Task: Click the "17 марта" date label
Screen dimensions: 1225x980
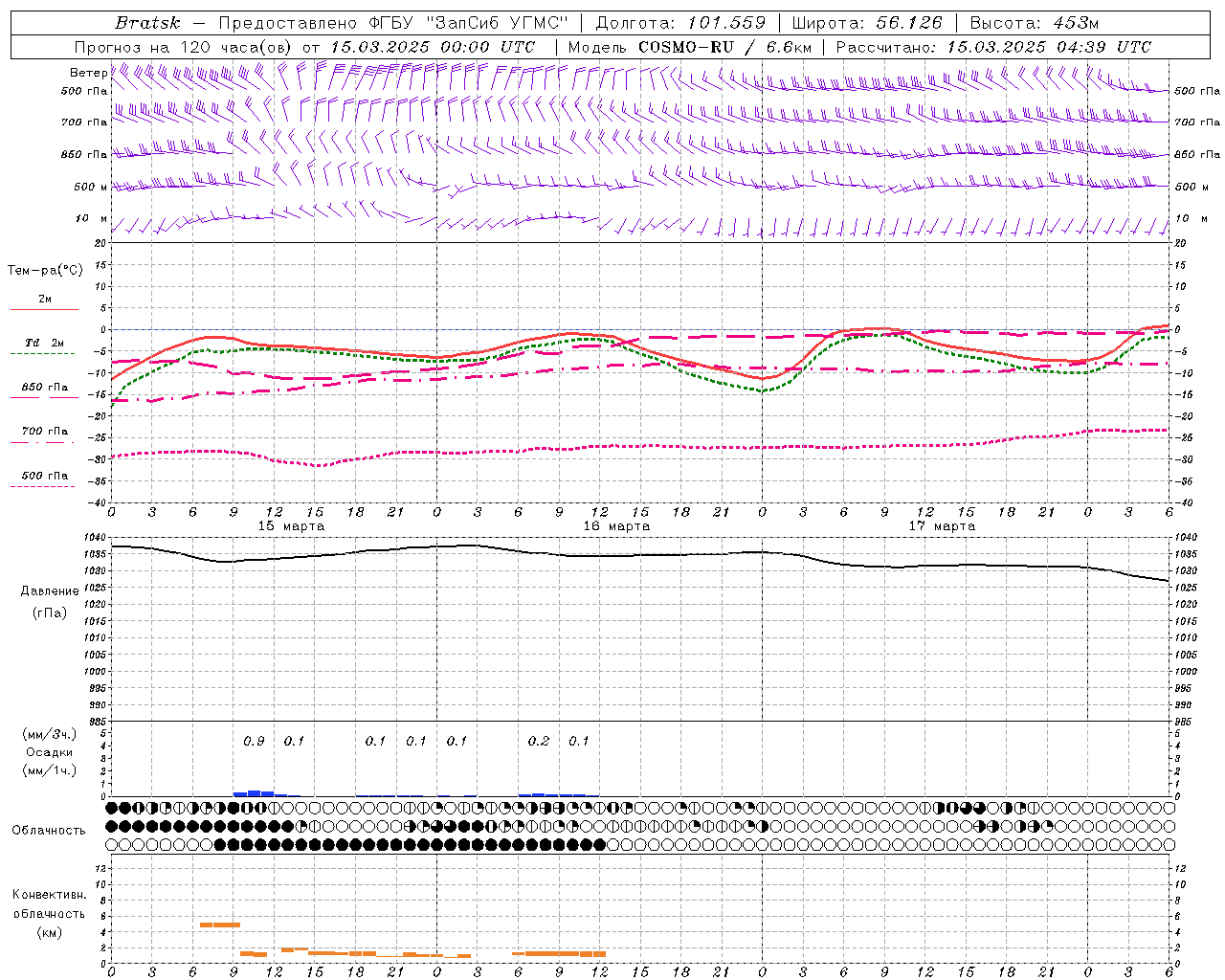Action: [942, 526]
